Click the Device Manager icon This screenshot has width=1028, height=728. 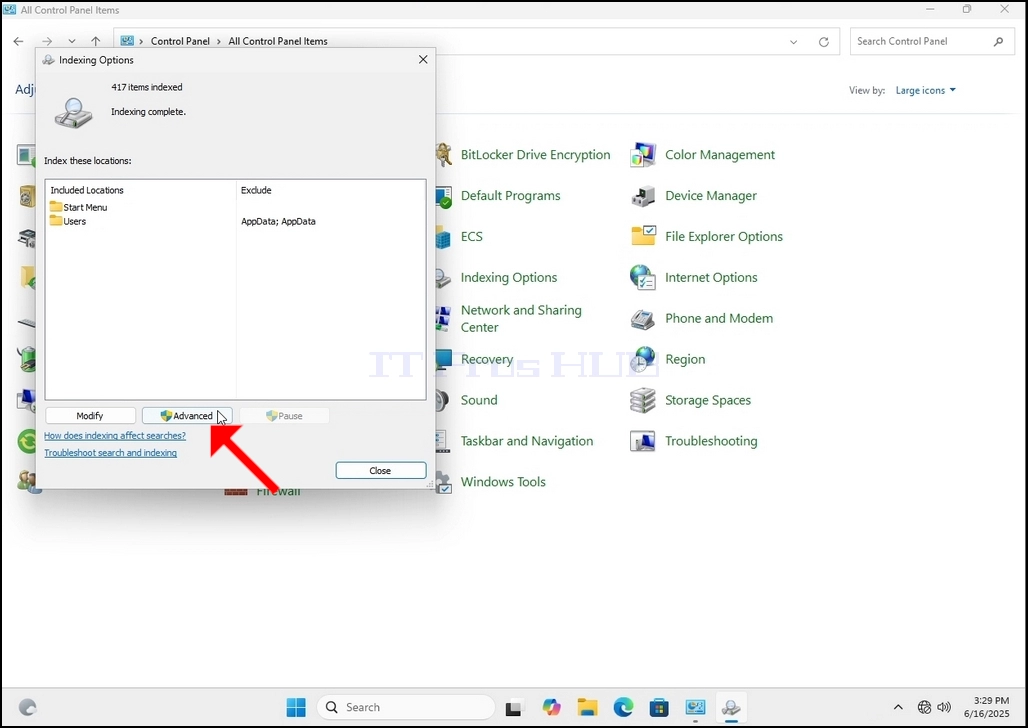pyautogui.click(x=642, y=195)
